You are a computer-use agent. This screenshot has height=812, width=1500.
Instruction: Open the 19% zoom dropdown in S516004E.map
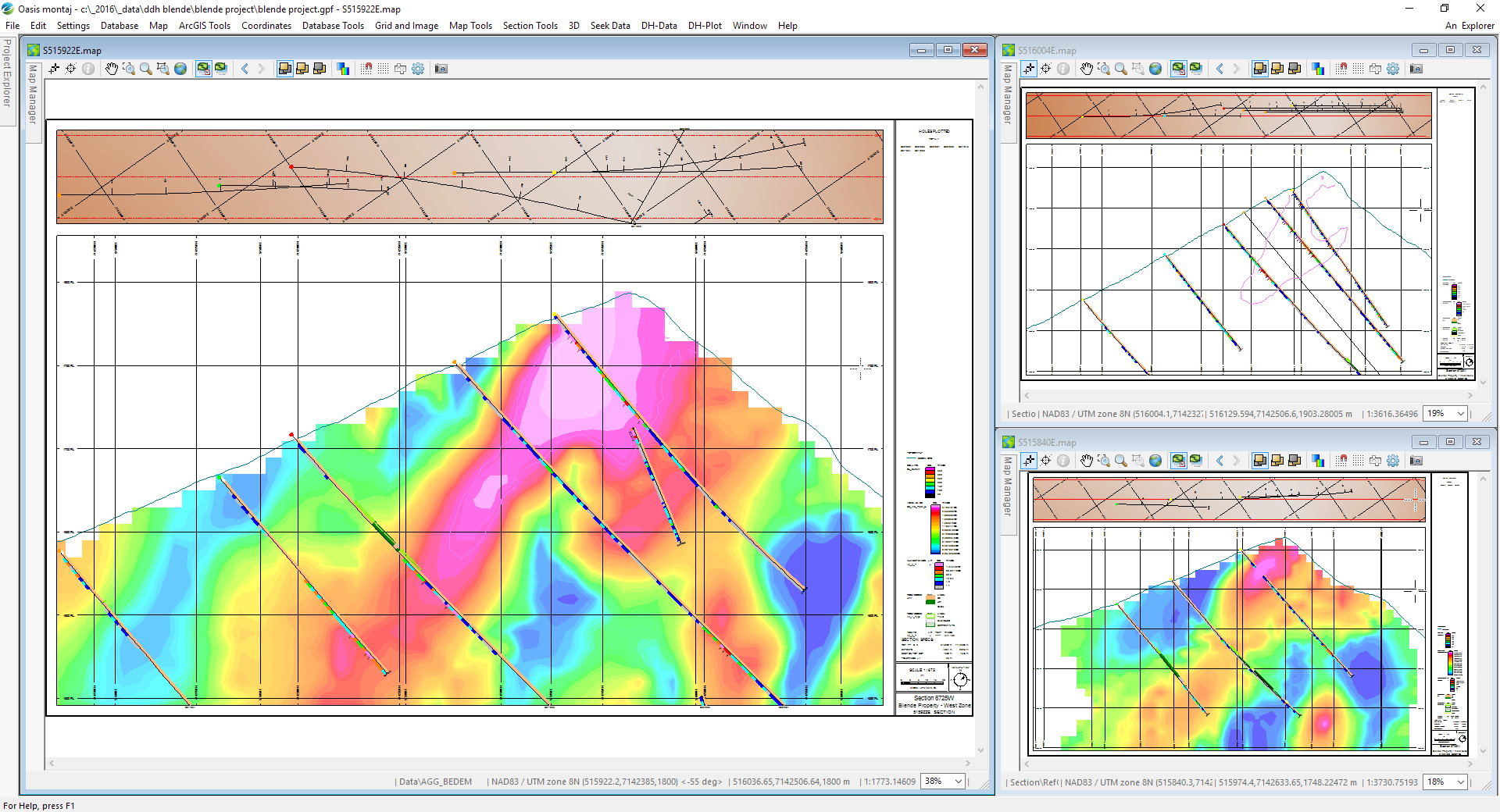[1460, 414]
